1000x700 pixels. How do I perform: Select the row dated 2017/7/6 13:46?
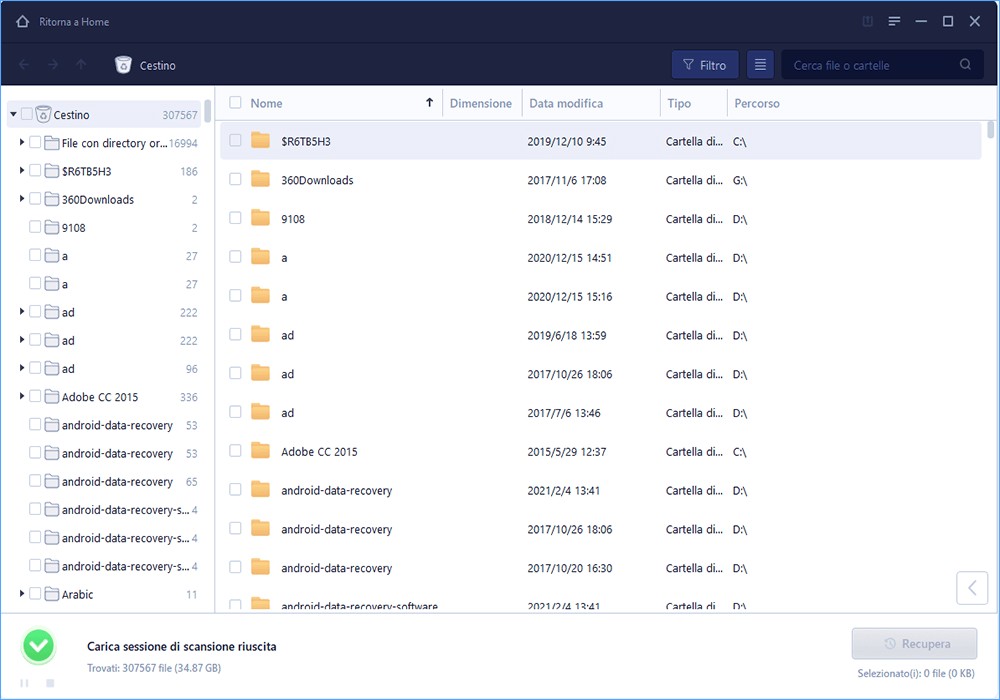[600, 412]
